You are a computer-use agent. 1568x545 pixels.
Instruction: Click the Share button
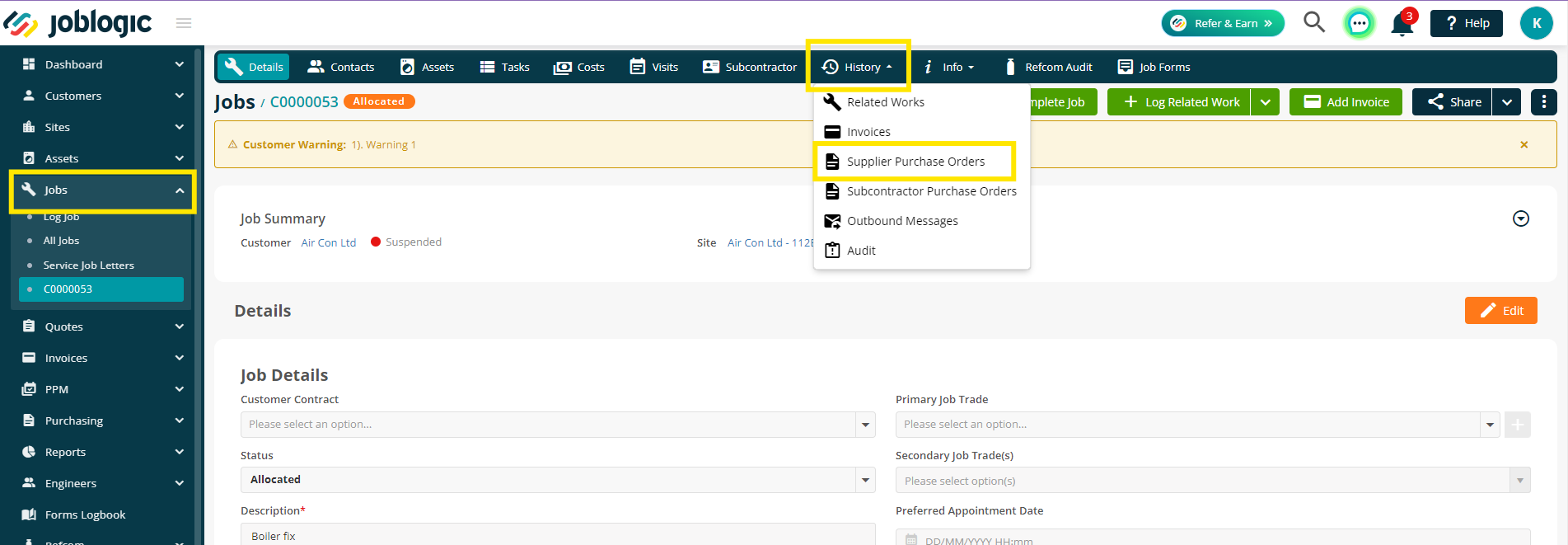[1452, 102]
